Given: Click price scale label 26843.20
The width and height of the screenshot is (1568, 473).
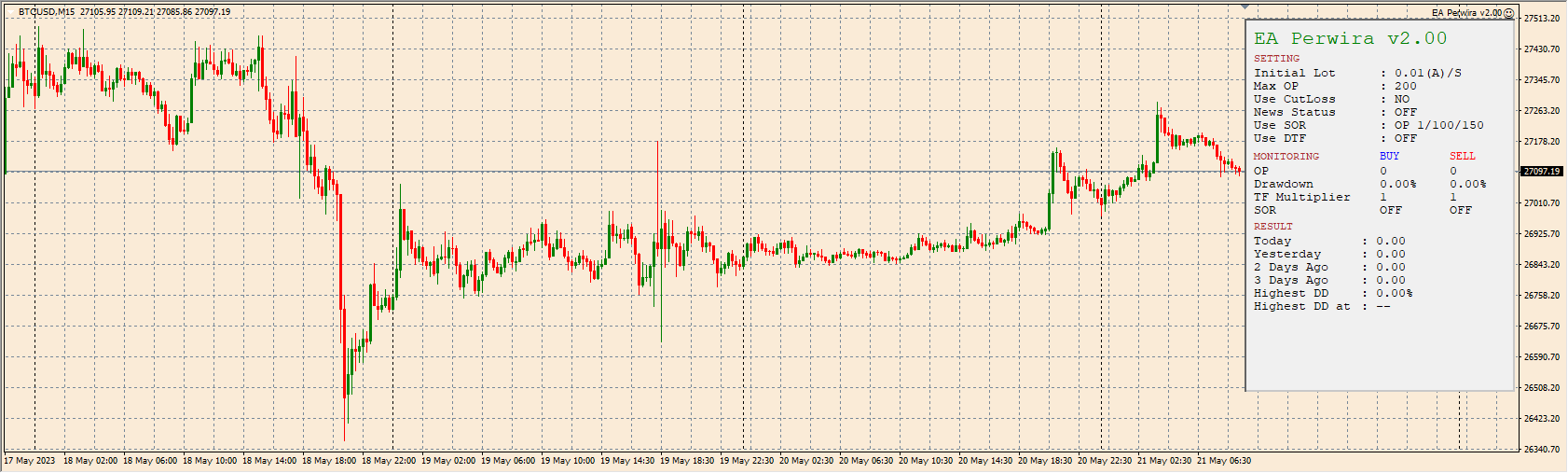Looking at the screenshot, I should (1542, 265).
